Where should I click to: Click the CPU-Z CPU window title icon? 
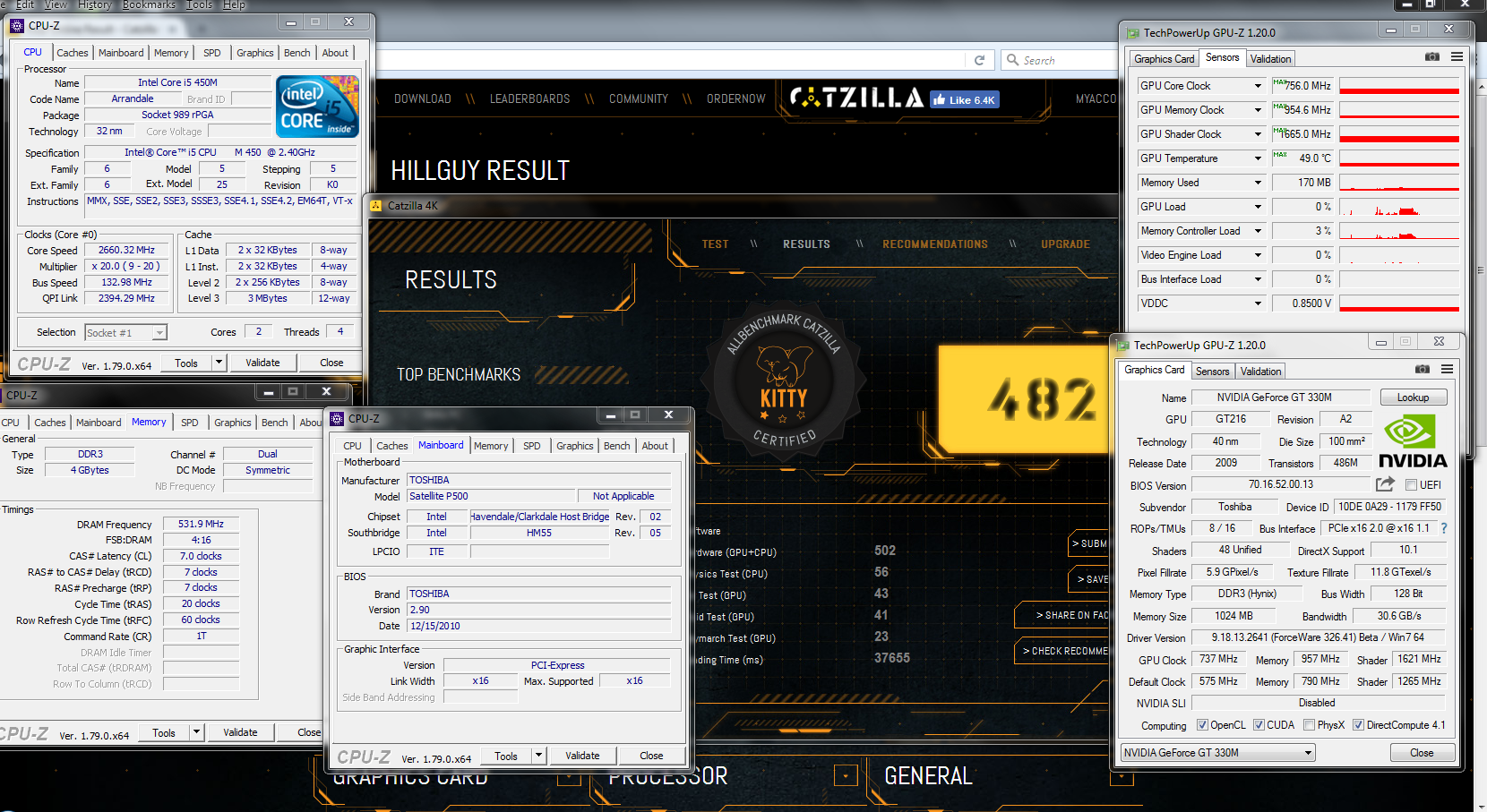coord(17,25)
